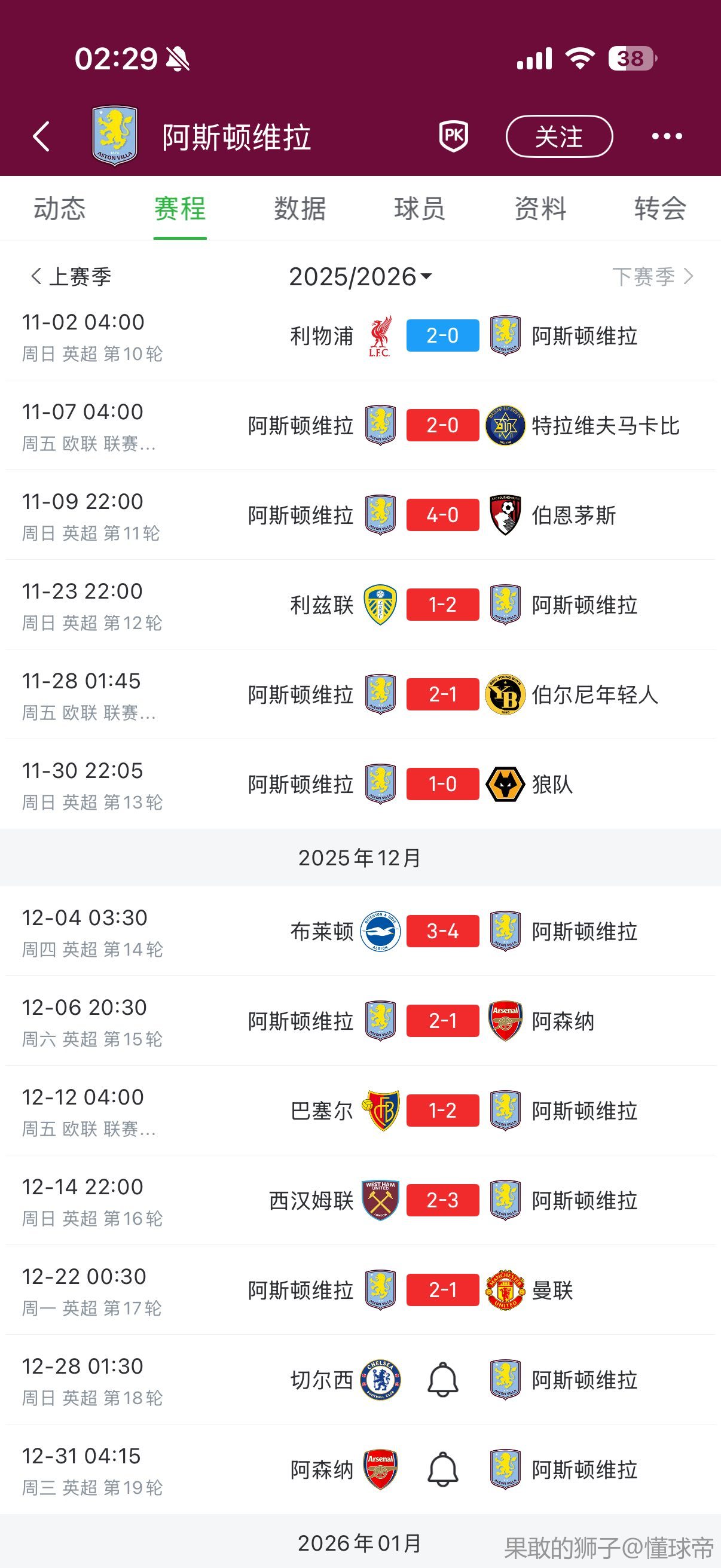Viewport: 721px width, 1568px height.
Task: Tap the 2-0 Liverpool blue score badge
Action: click(x=442, y=335)
